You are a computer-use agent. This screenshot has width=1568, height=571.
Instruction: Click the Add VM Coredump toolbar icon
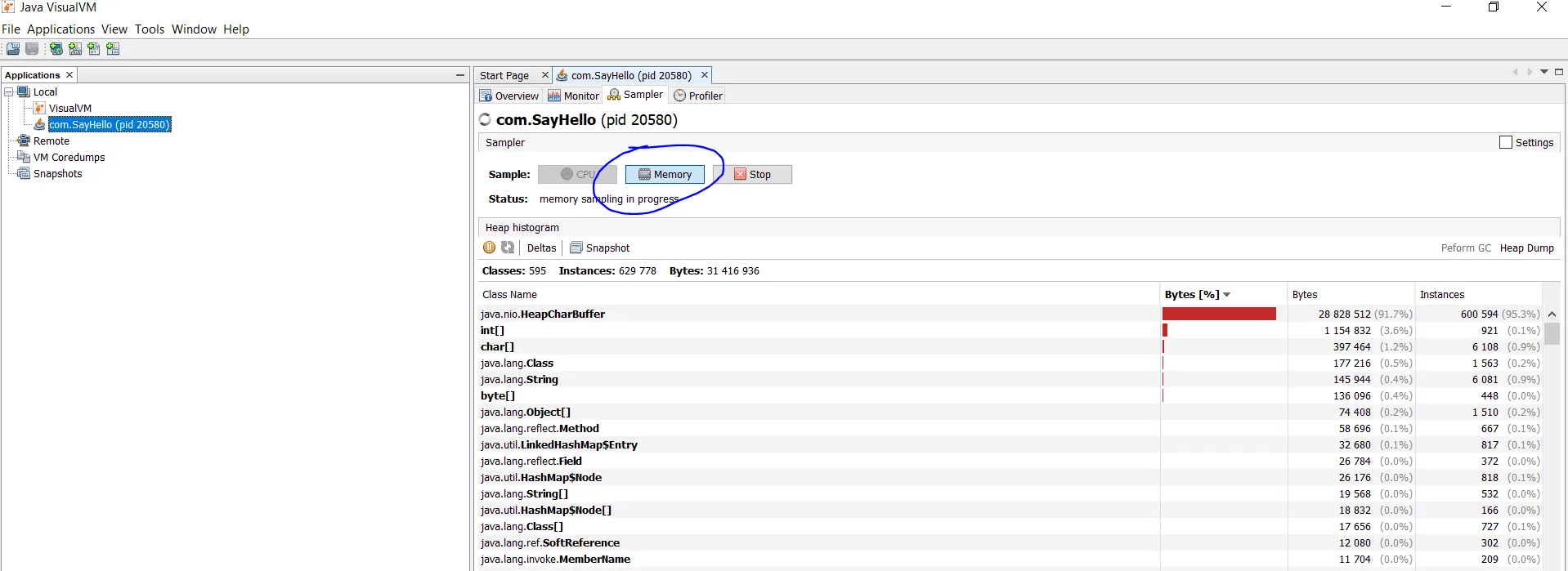pyautogui.click(x=94, y=49)
